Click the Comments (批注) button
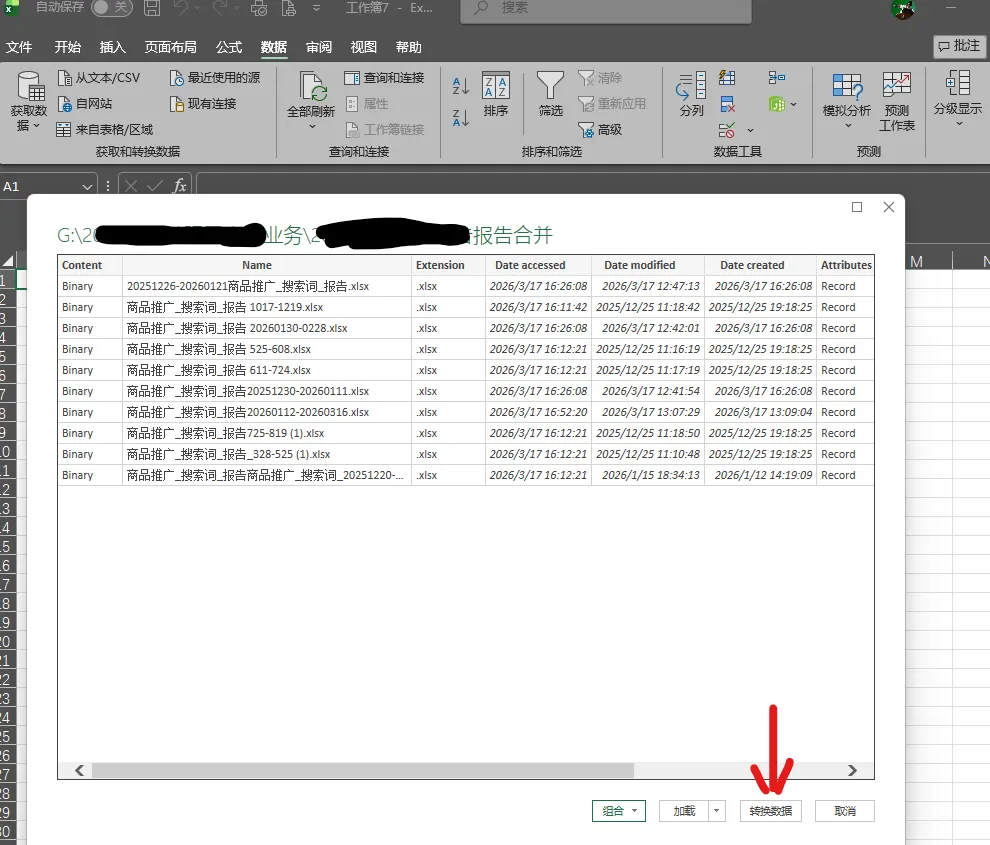Screen dimensions: 990x845 pos(959,46)
